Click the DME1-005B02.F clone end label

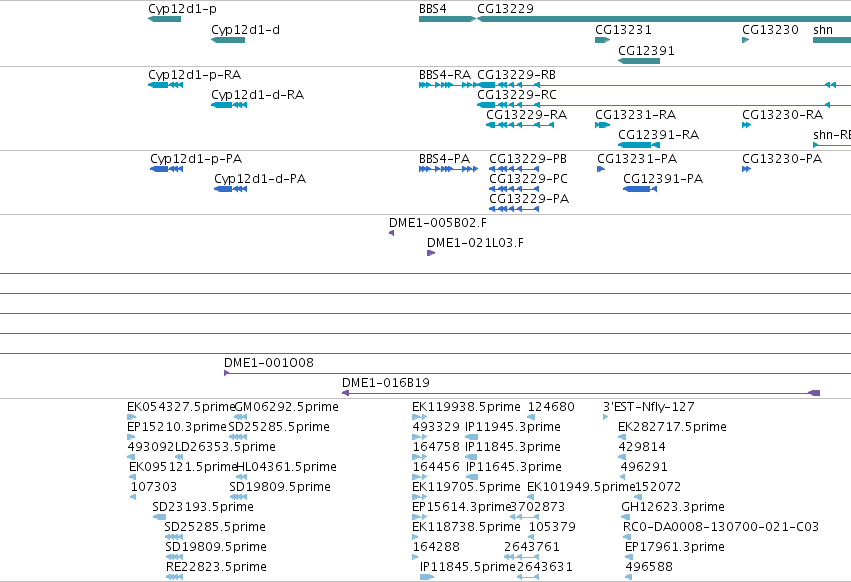(x=437, y=223)
